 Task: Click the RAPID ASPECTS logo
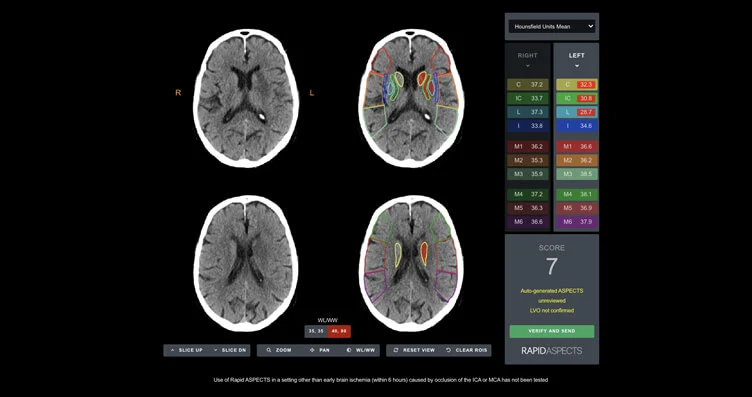tap(552, 351)
